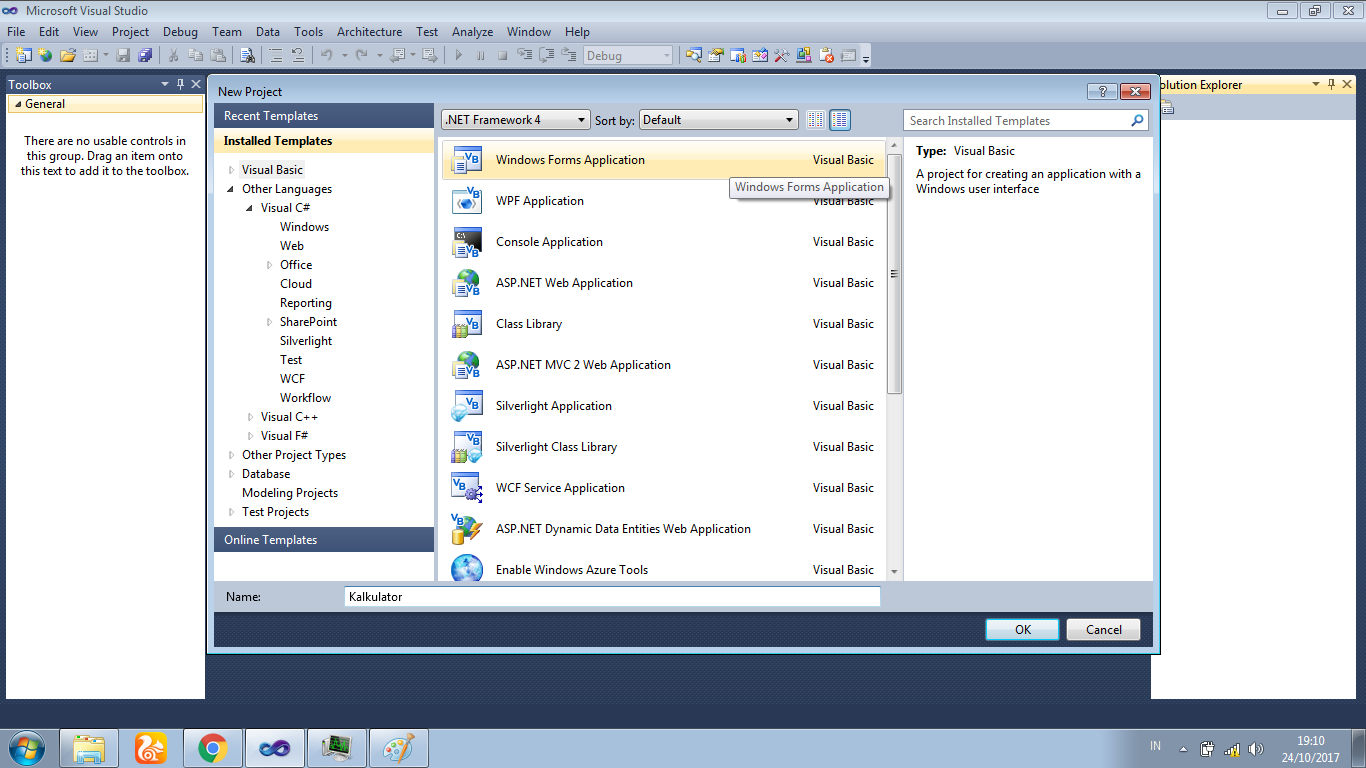
Task: Confirm the dialog with OK
Action: click(x=1022, y=630)
